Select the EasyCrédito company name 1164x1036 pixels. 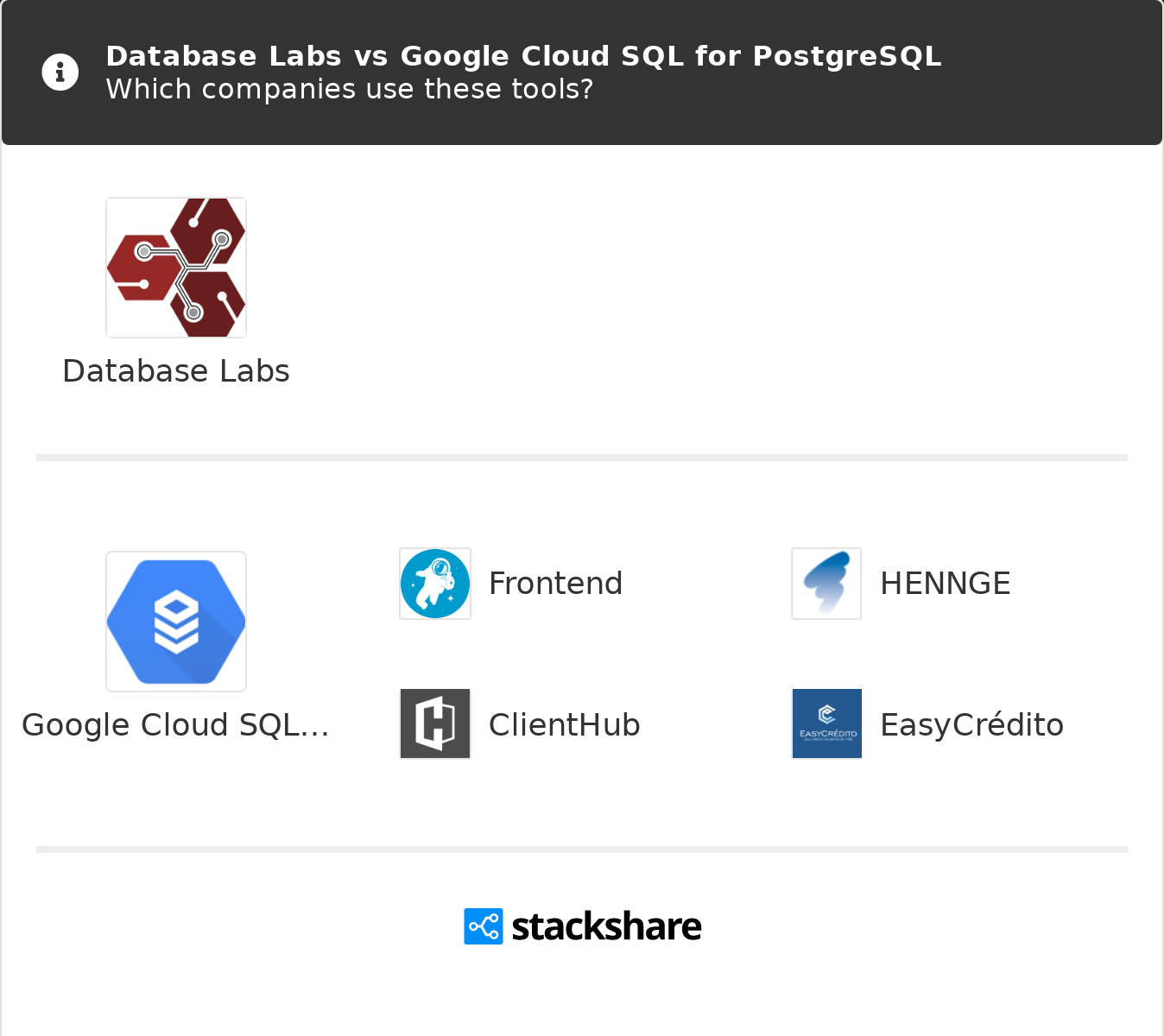tap(971, 725)
